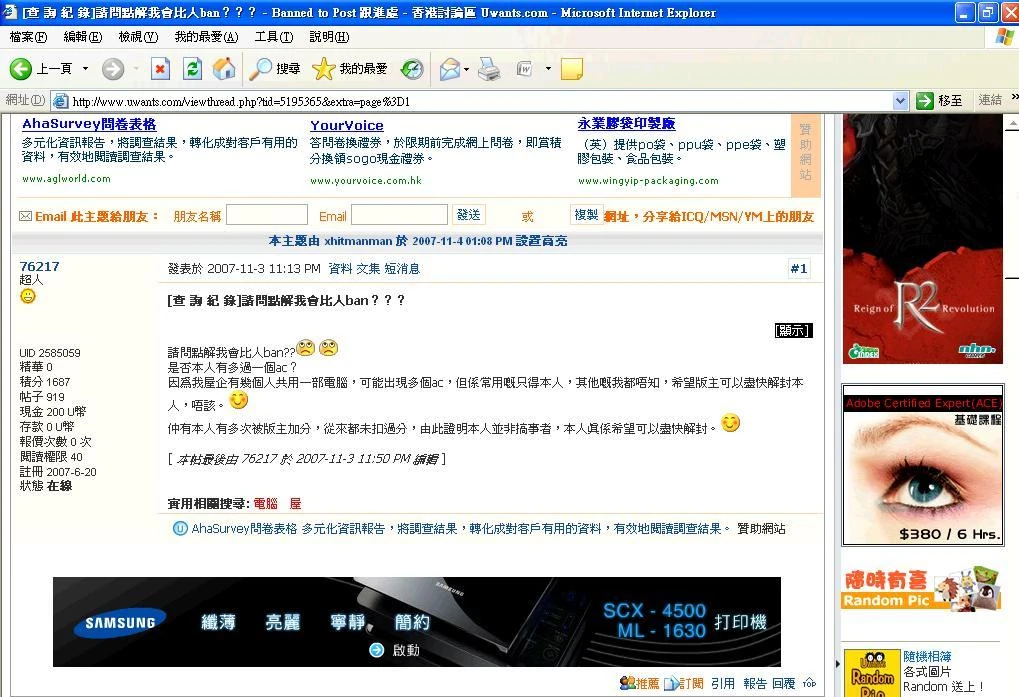Viewport: 1019px width, 697px height.
Task: Go to the Home page icon
Action: click(224, 68)
